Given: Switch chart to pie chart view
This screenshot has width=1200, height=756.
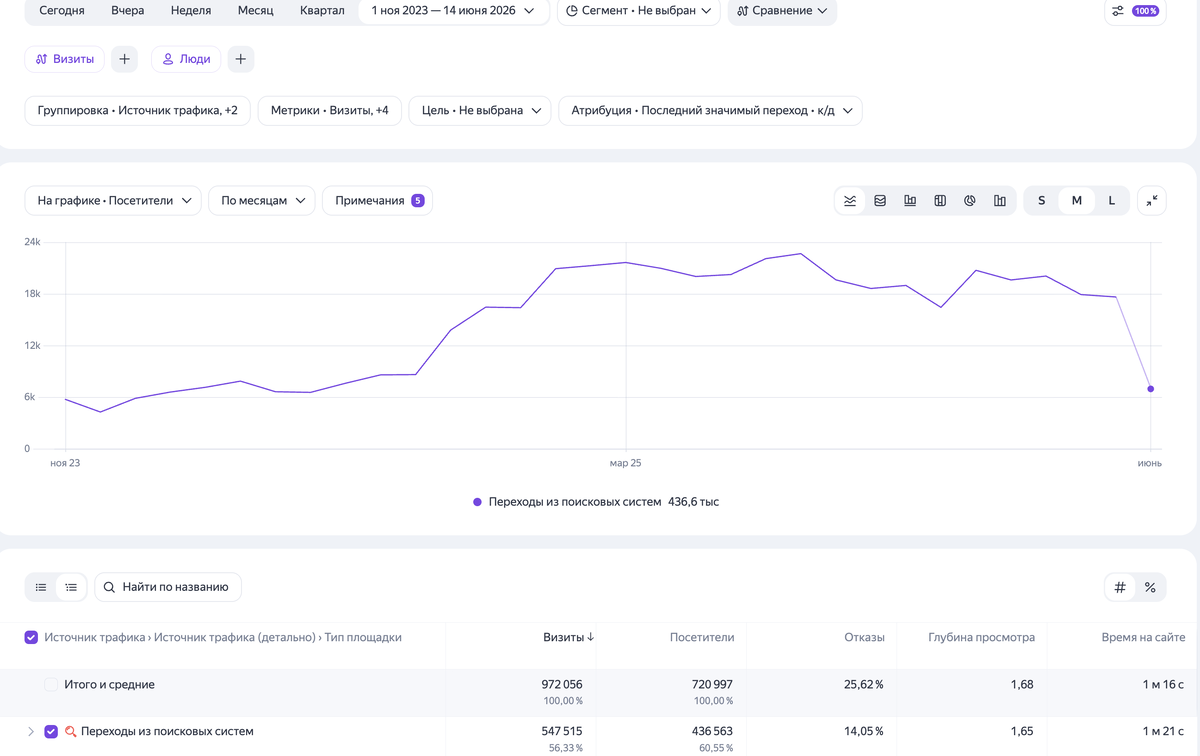Looking at the screenshot, I should click(970, 201).
